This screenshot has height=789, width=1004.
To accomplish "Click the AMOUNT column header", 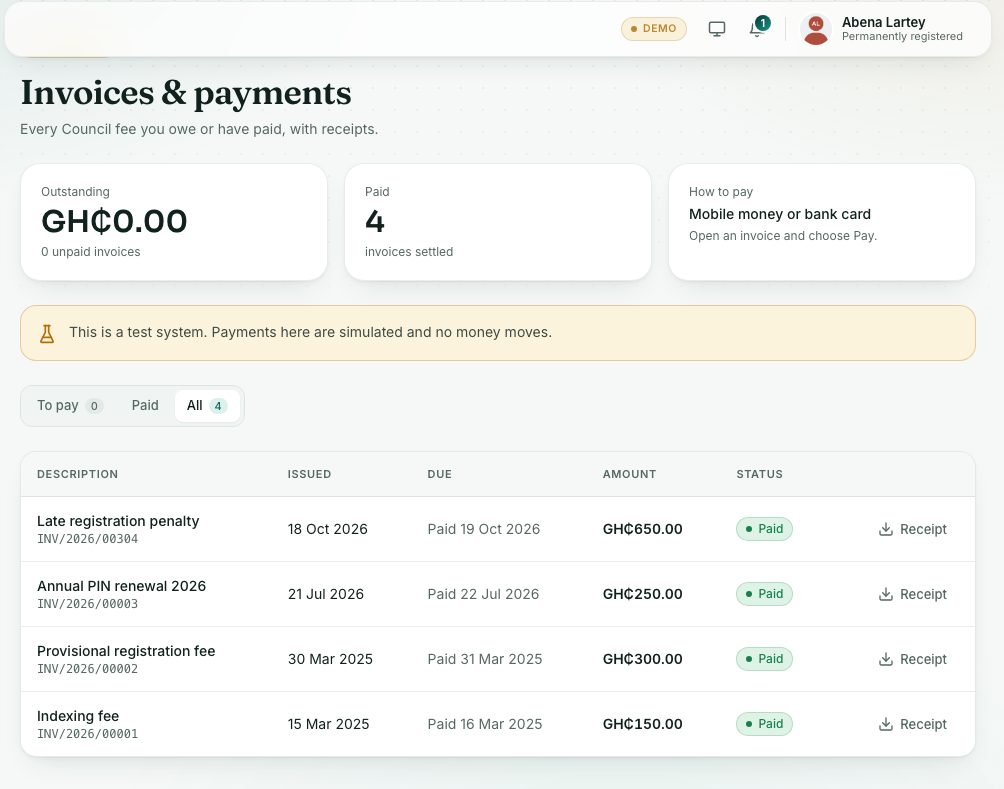I will pyautogui.click(x=629, y=474).
